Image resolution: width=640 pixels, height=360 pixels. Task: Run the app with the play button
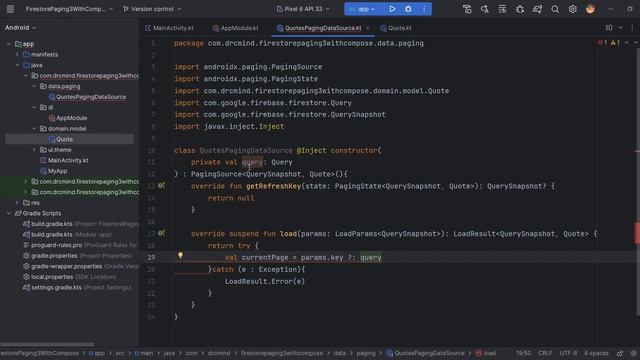(x=392, y=9)
